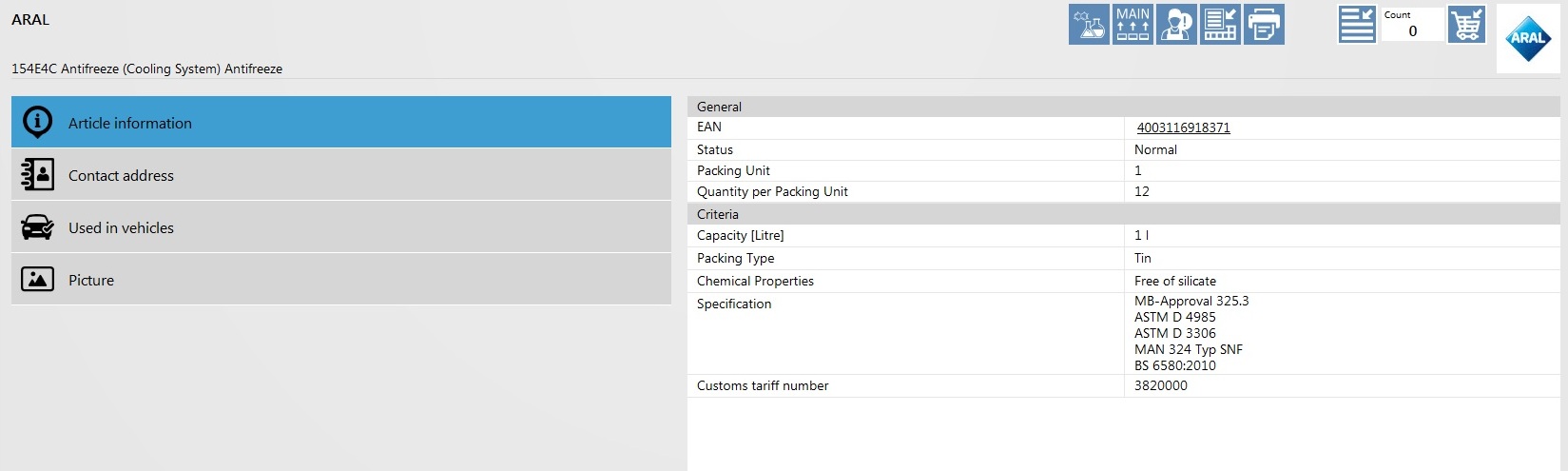Add to shopping cart icon
Screen dimensions: 1568x471
coord(1466,25)
